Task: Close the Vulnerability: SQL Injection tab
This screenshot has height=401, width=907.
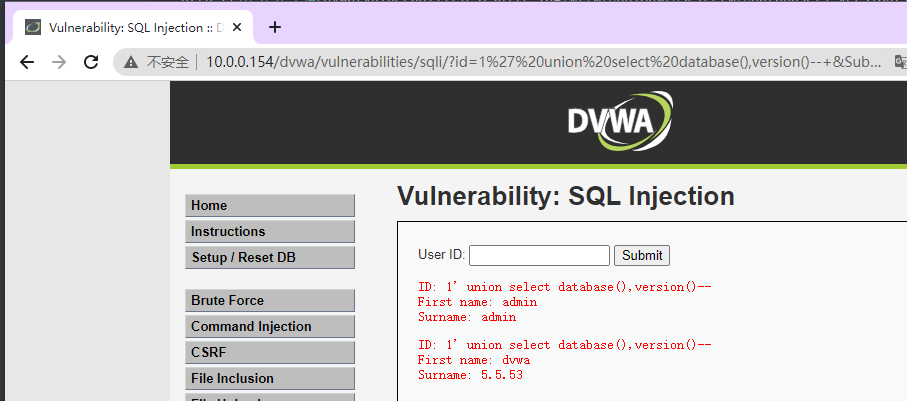Action: 236,27
